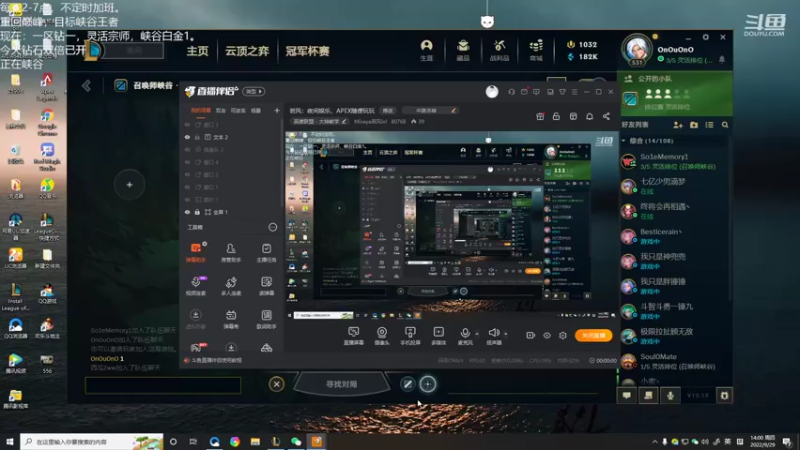Open the 视频连麦 tool icon
Image resolution: width=800 pixels, height=450 pixels.
tap(195, 286)
